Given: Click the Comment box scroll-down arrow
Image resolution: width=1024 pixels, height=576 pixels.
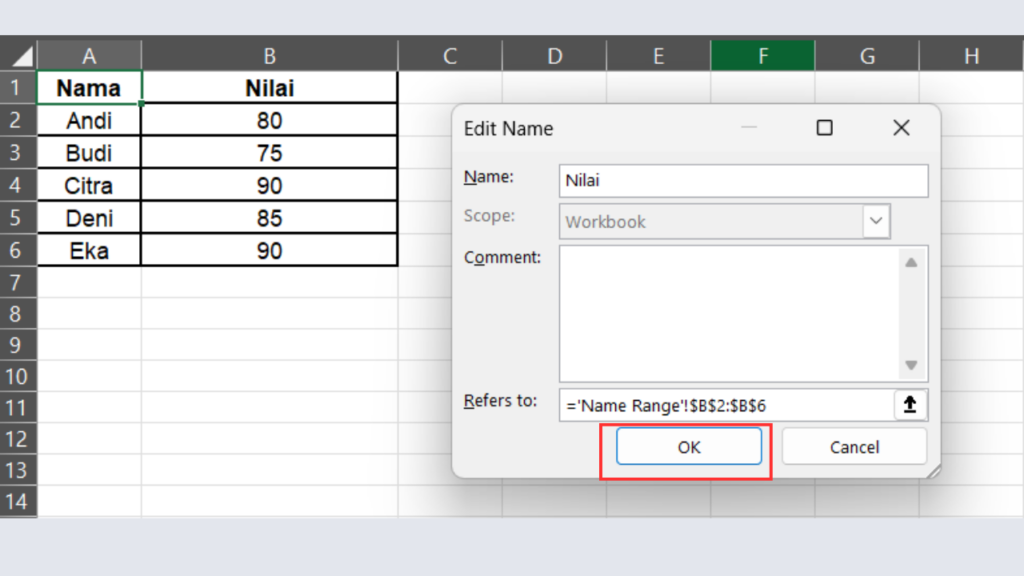Looking at the screenshot, I should click(910, 365).
